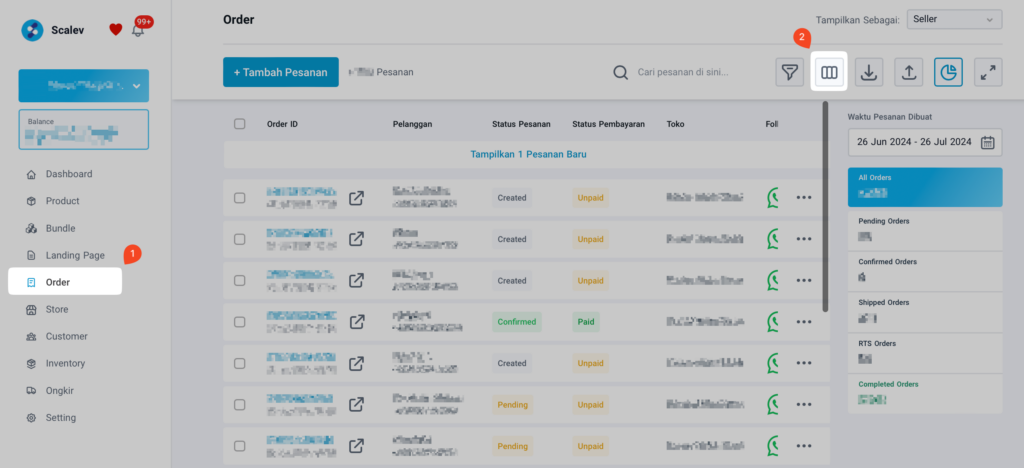Click in the Cari pesanan search field
This screenshot has width=1024, height=468.
[682, 72]
